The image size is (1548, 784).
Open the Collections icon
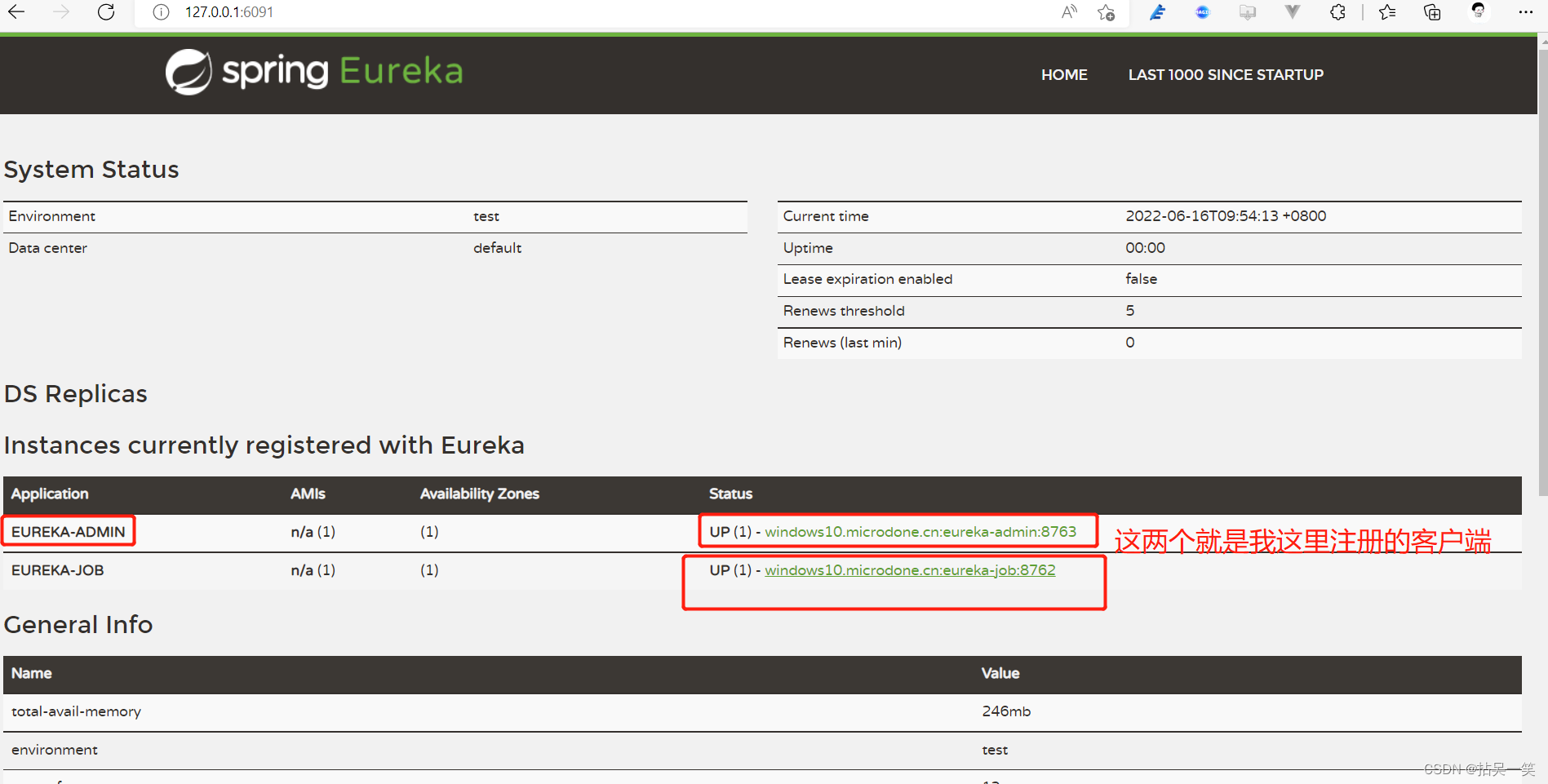1432,12
